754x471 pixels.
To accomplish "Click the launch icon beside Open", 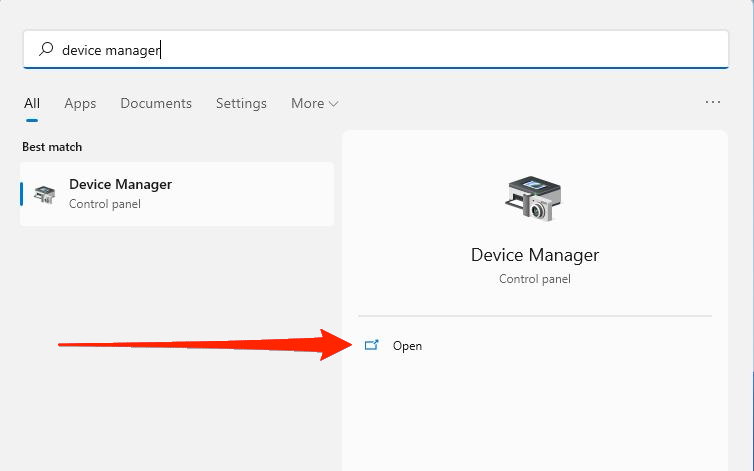I will coord(372,346).
